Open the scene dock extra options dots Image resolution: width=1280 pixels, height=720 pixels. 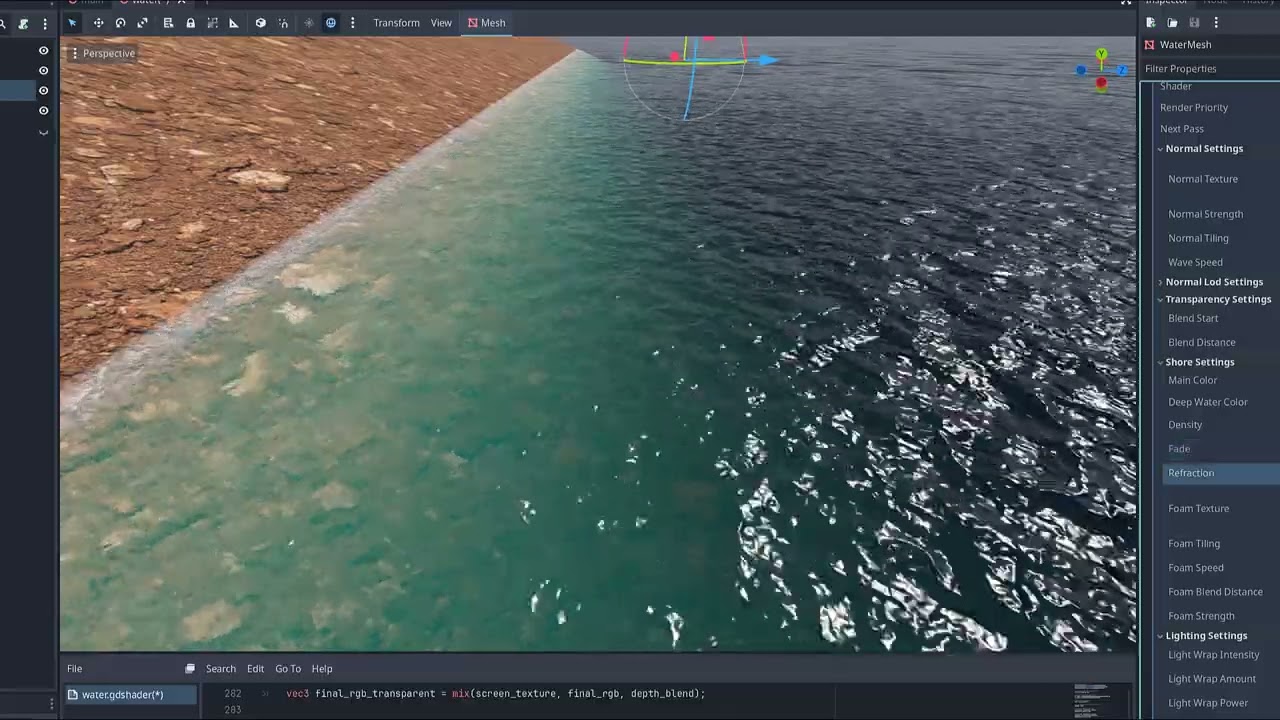44,23
